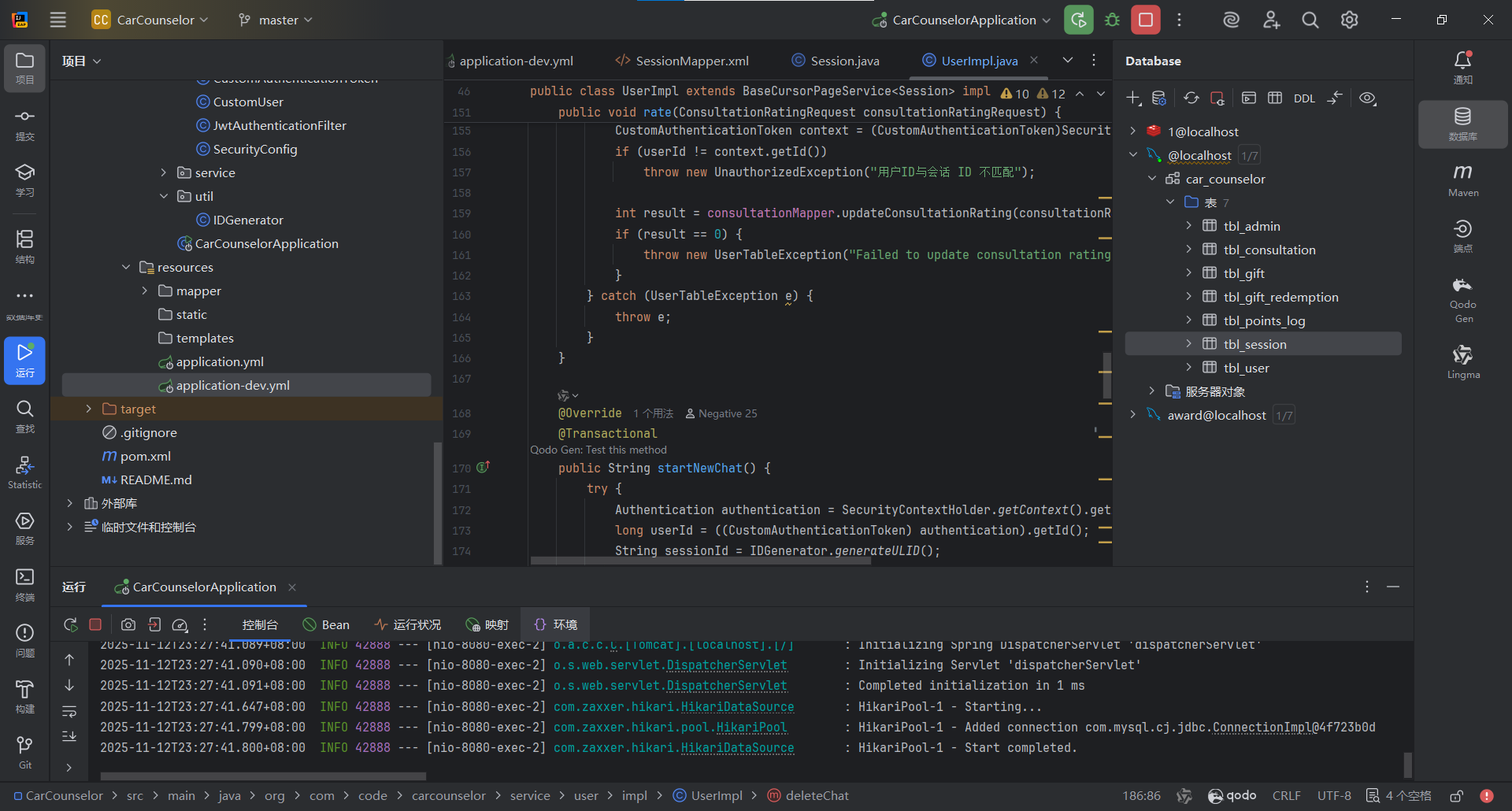Open the Find tool window
The width and height of the screenshot is (1512, 811).
(x=24, y=417)
